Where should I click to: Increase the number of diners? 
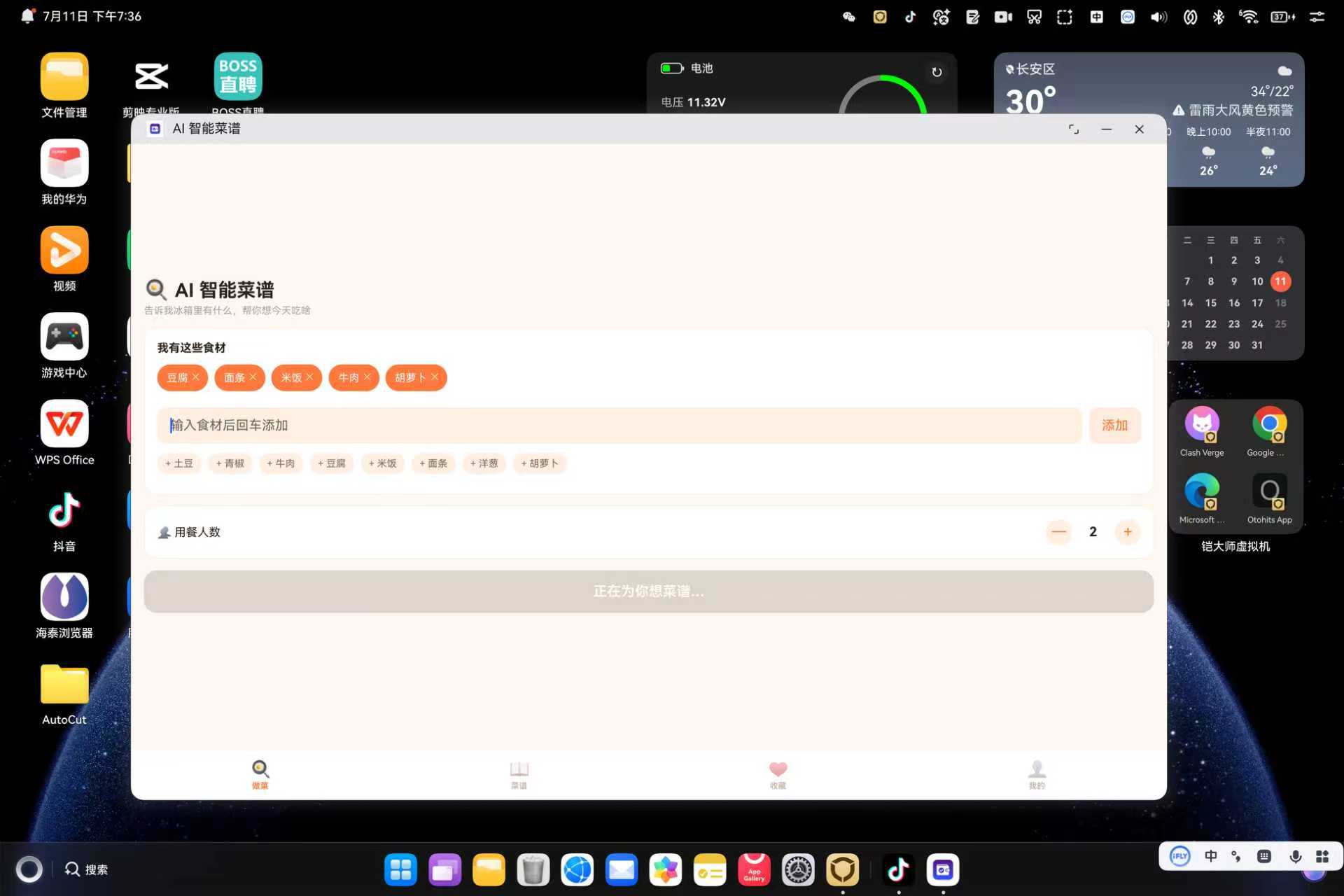1127,532
